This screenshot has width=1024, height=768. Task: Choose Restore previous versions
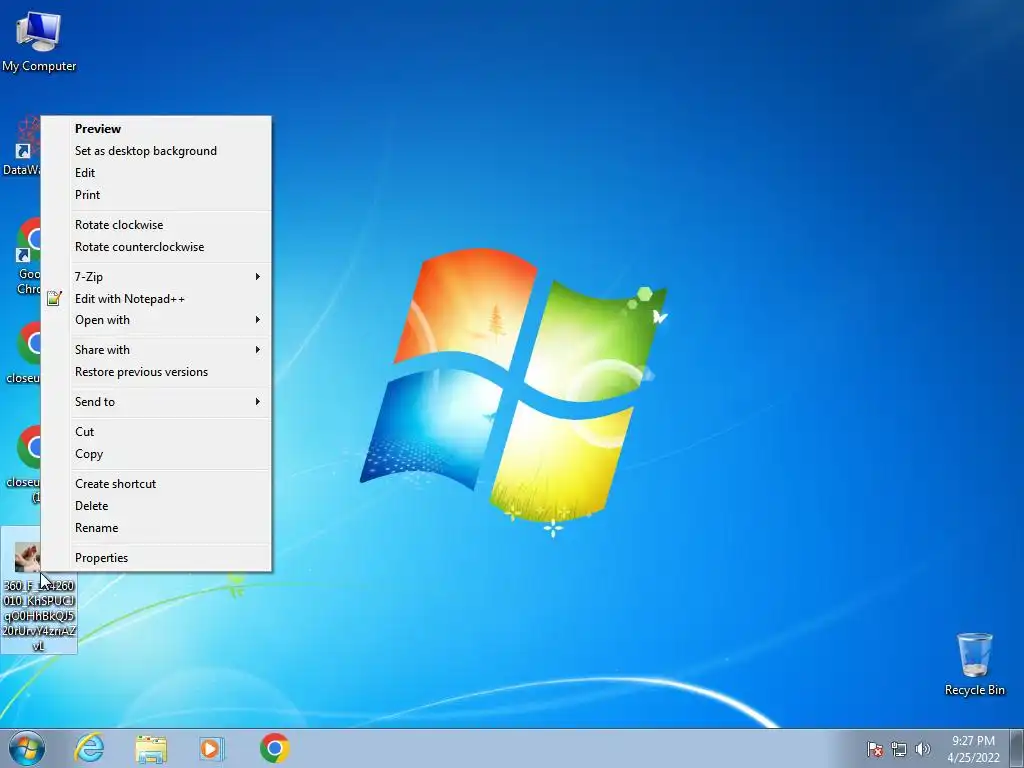156,372
